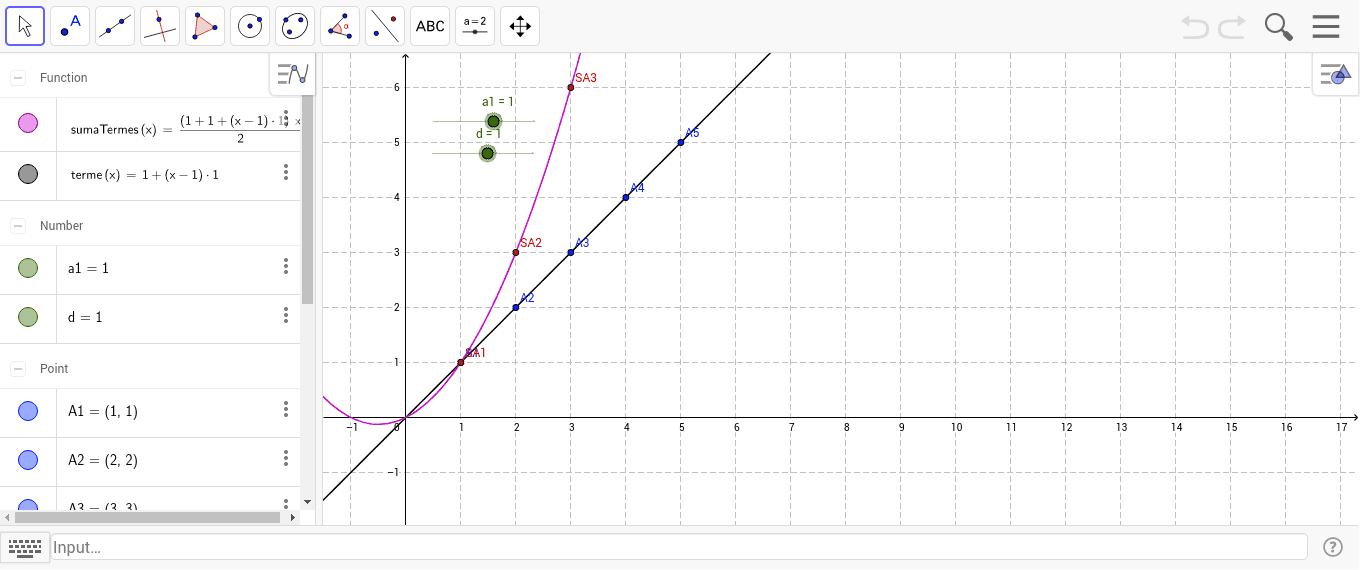Collapse the Function group
The height and width of the screenshot is (570, 1360).
click(x=18, y=78)
